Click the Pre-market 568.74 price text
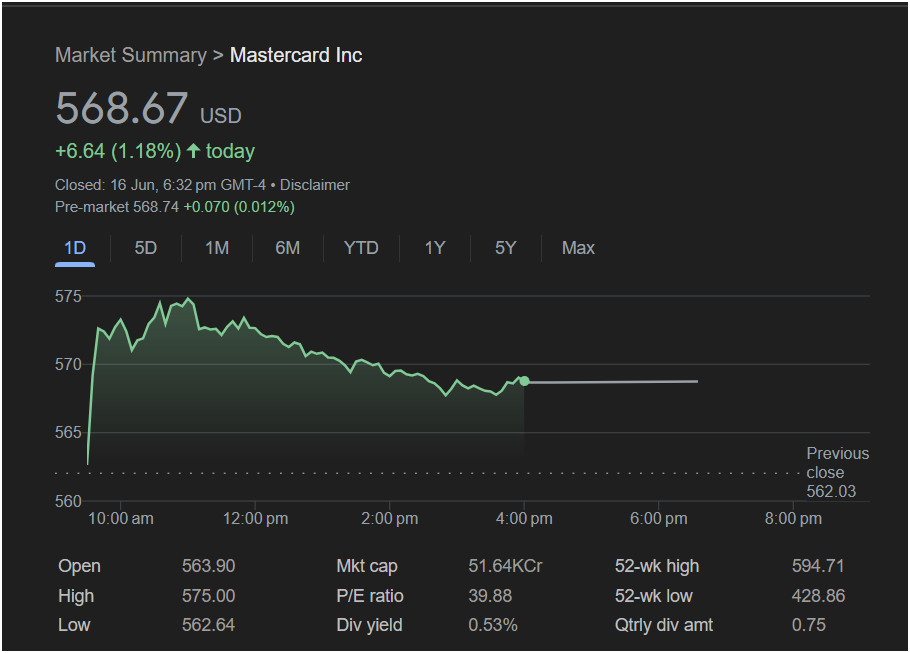This screenshot has height=653, width=910. pos(117,207)
